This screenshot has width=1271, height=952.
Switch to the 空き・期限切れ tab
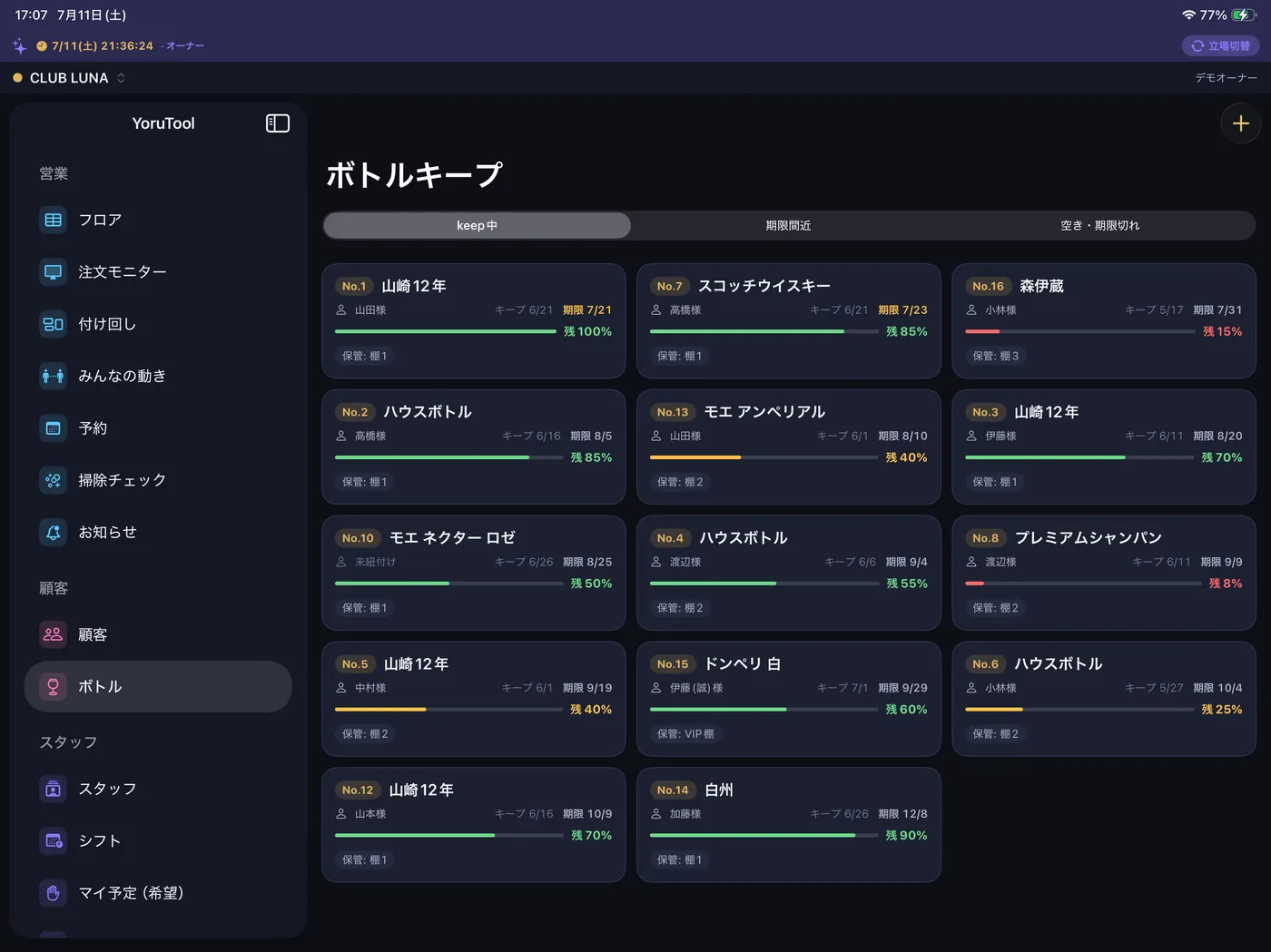click(x=1099, y=225)
